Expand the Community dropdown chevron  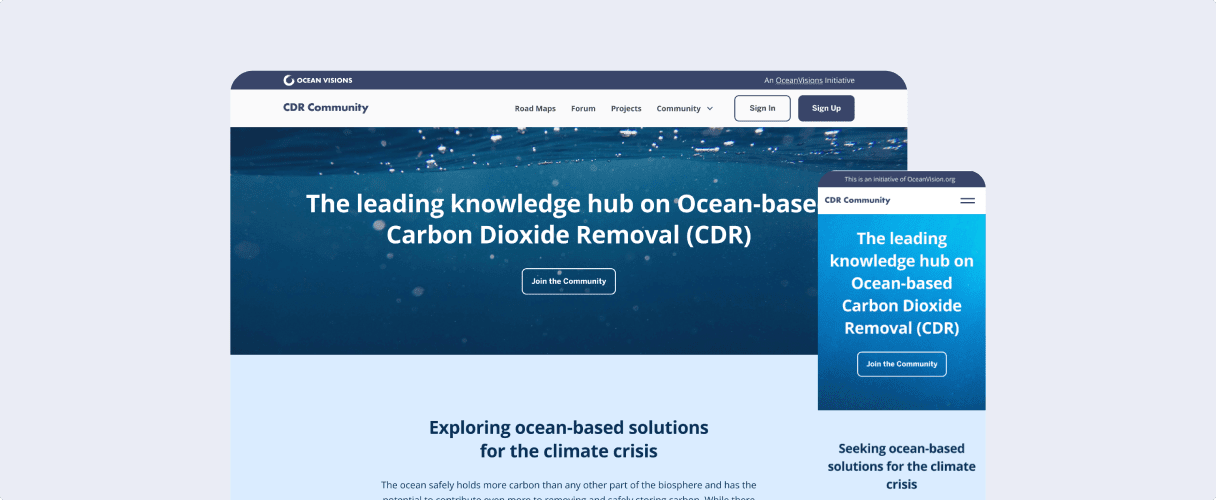click(710, 109)
